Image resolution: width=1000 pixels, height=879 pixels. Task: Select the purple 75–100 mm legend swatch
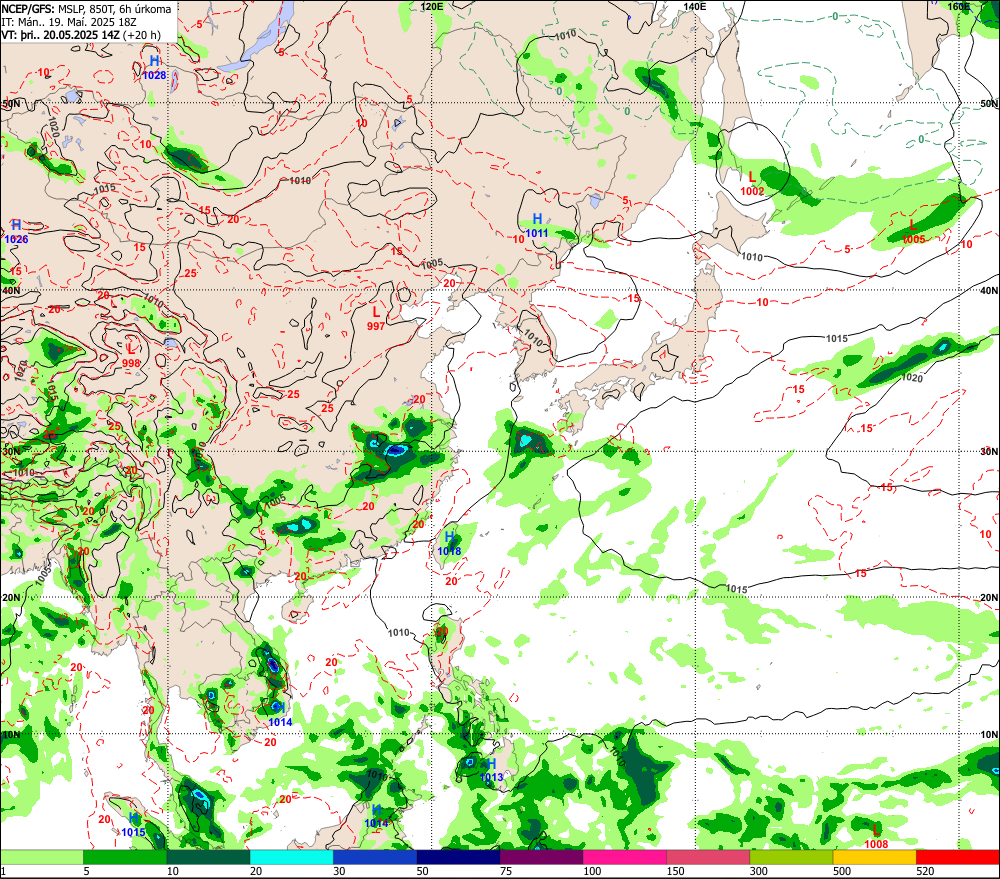[x=541, y=857]
